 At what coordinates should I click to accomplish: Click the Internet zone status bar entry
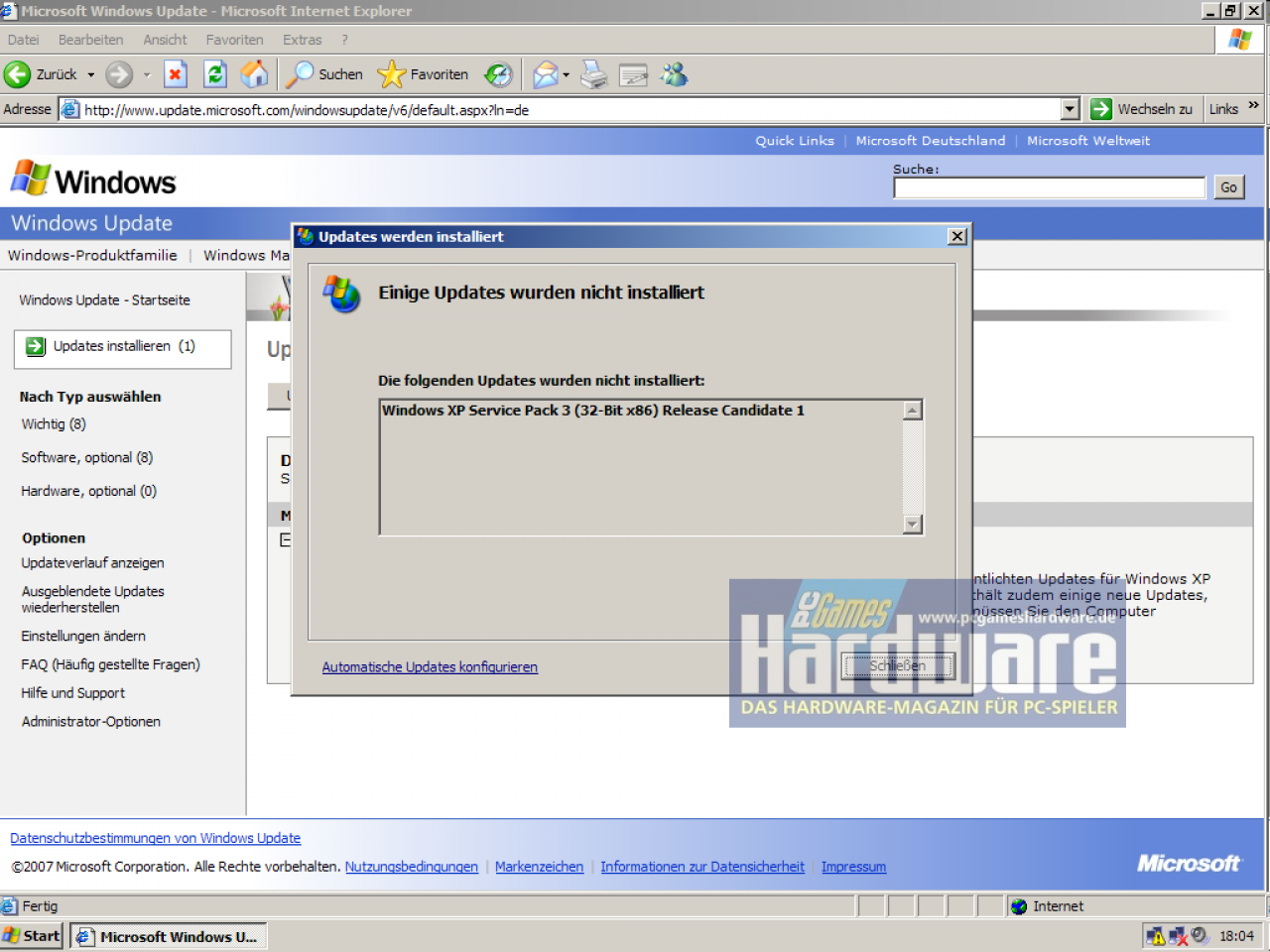1135,906
